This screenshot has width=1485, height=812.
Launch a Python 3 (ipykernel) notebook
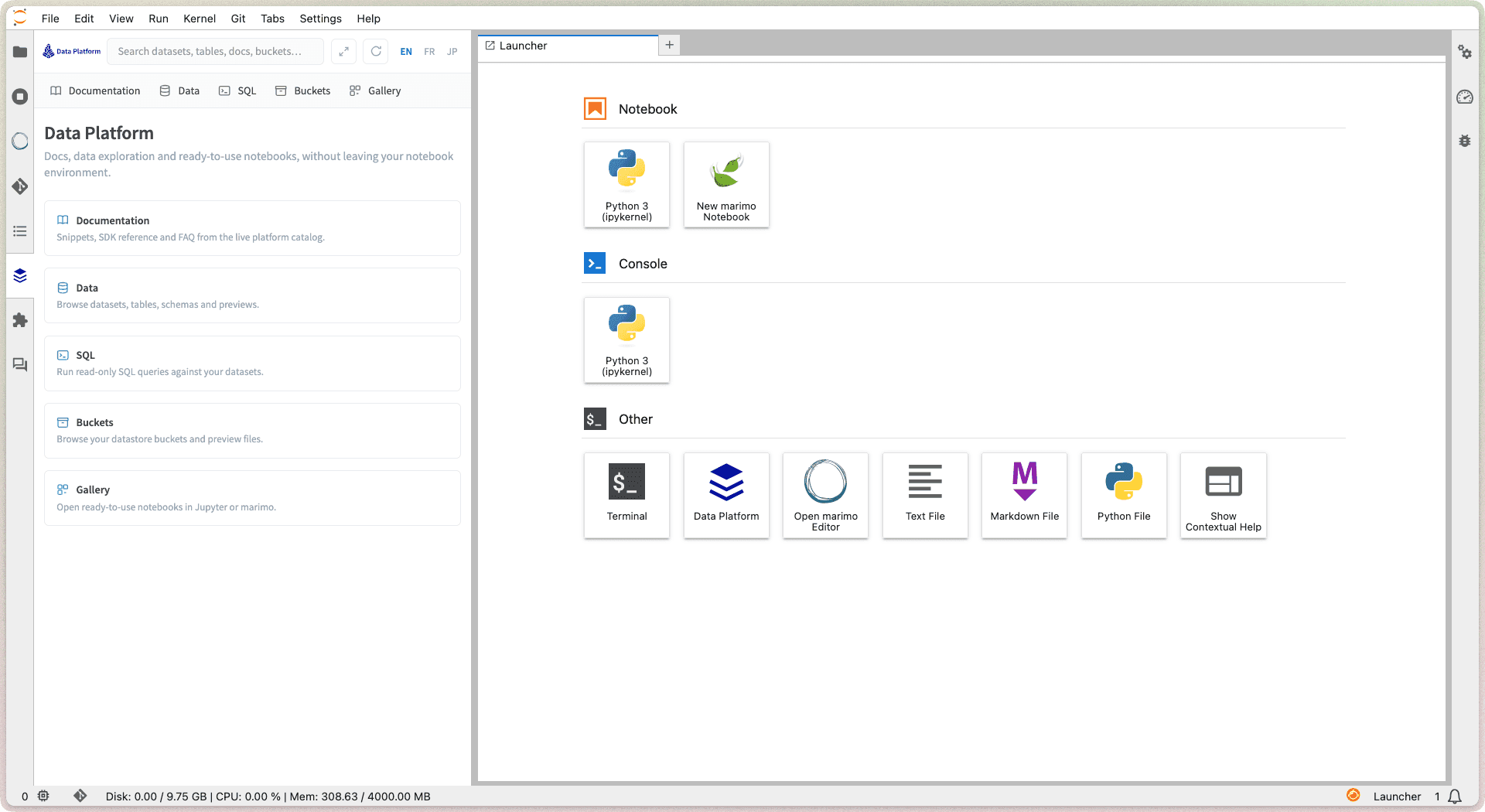point(627,185)
